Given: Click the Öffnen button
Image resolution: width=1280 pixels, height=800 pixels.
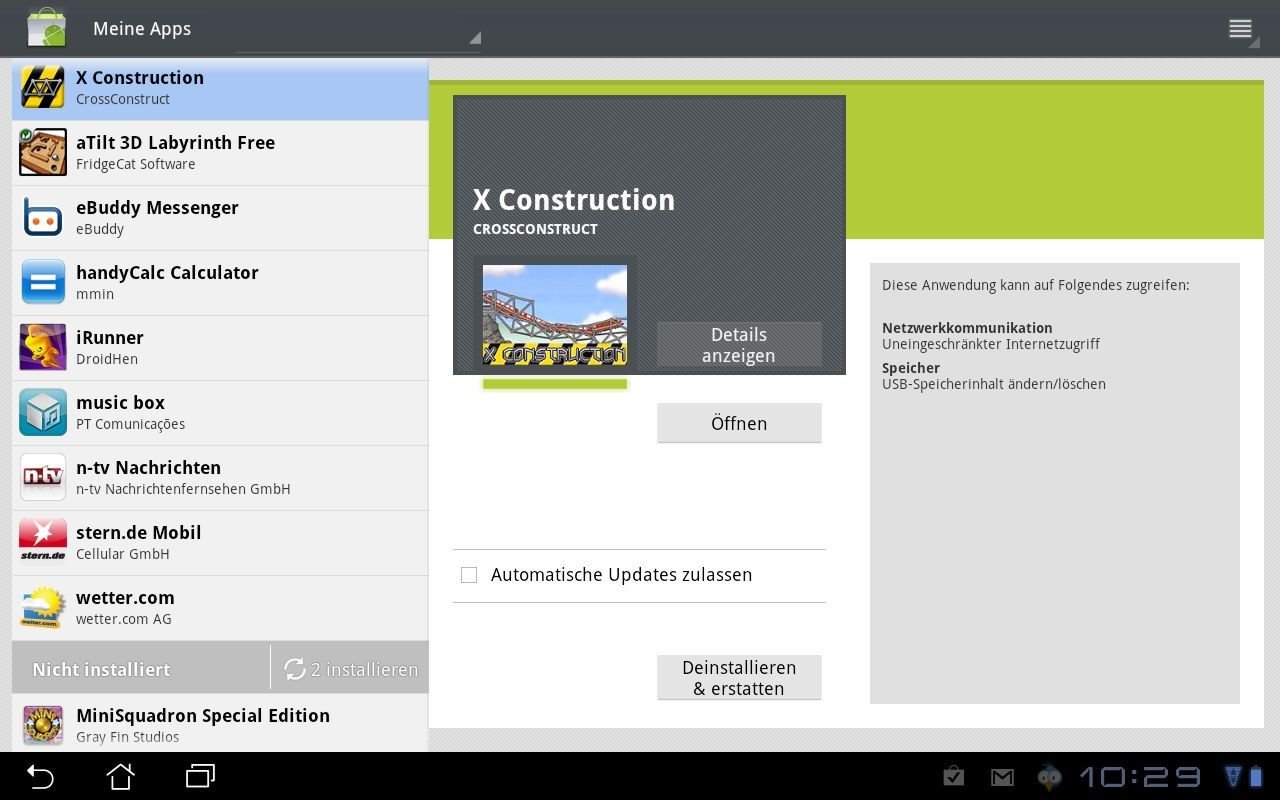Looking at the screenshot, I should click(x=739, y=423).
